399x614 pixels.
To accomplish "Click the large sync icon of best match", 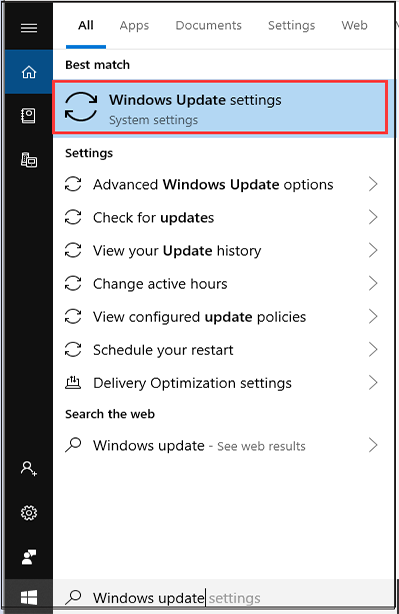I will click(x=81, y=107).
